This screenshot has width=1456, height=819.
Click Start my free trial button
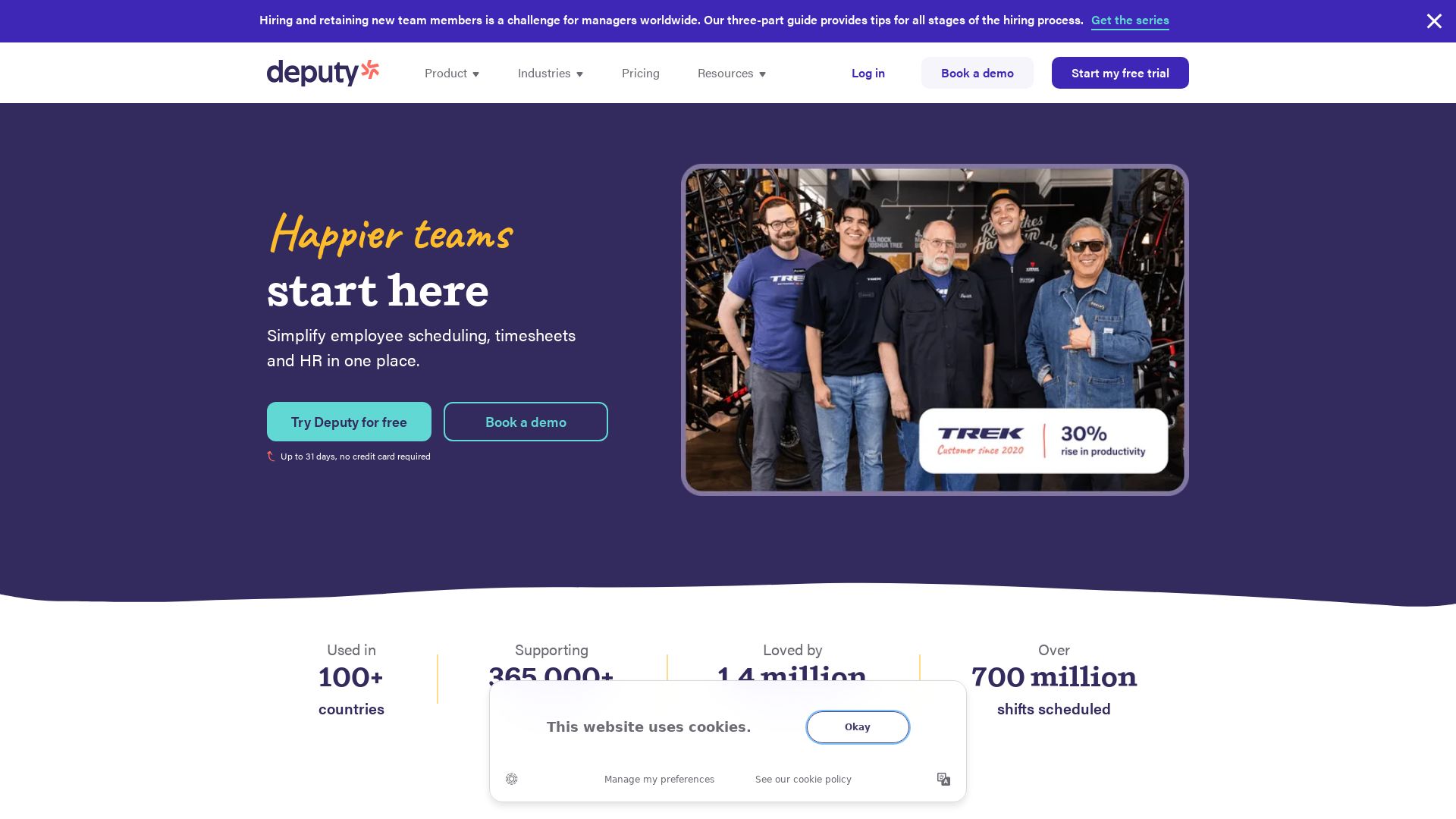(x=1120, y=73)
